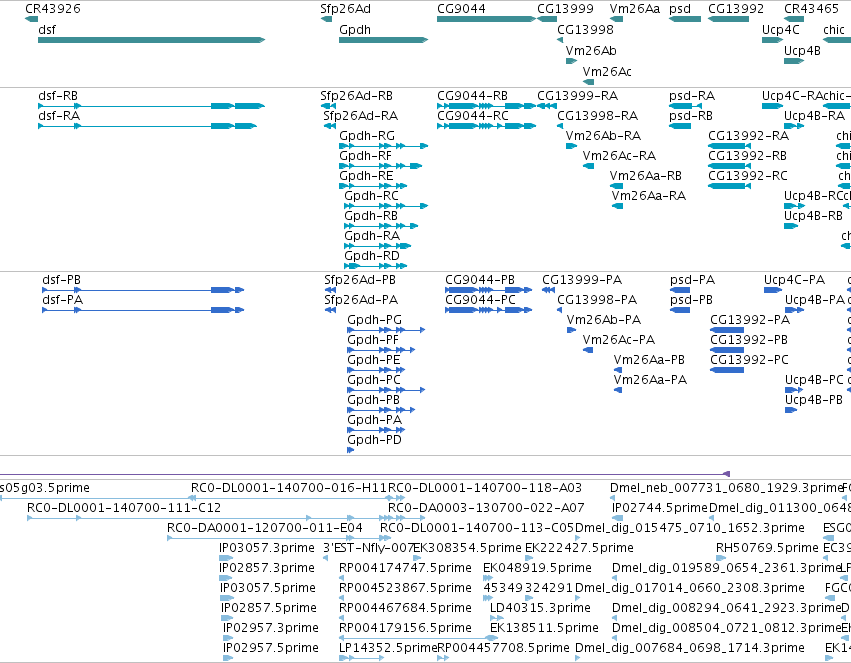Select the CG13999-PA protein label
This screenshot has height=663, width=851.
(582, 280)
